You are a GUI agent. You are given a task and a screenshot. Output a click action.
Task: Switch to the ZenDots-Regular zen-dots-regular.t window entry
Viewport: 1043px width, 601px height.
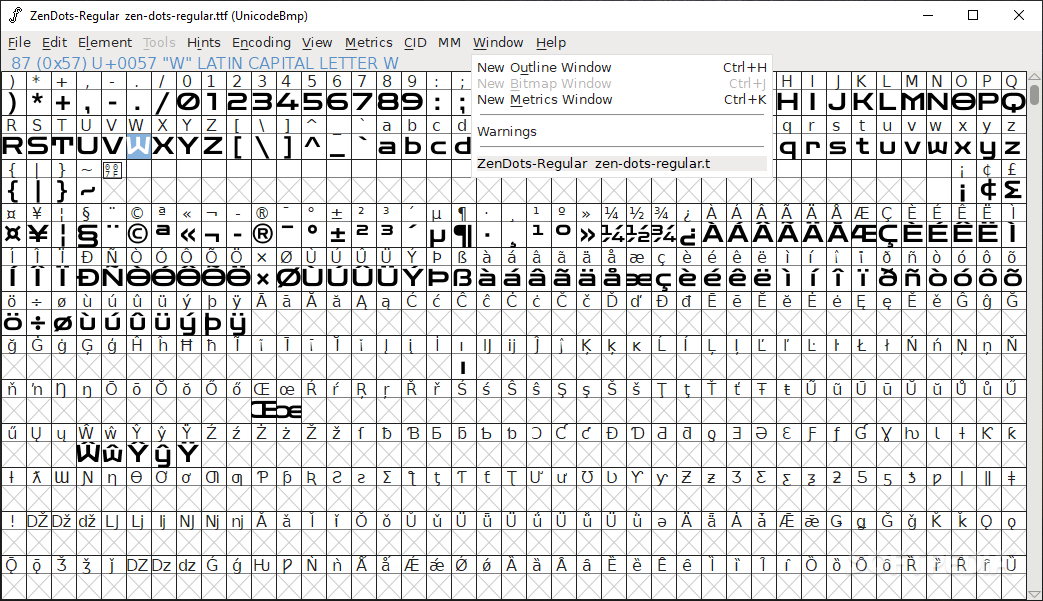(x=621, y=164)
